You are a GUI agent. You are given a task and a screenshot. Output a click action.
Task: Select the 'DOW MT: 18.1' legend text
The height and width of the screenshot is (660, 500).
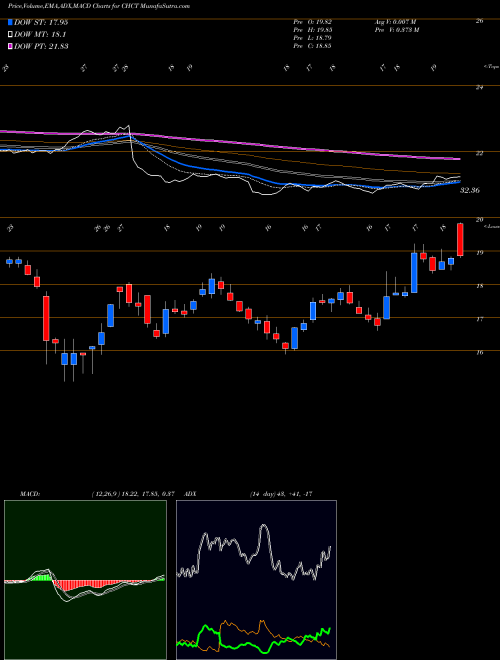pos(40,35)
